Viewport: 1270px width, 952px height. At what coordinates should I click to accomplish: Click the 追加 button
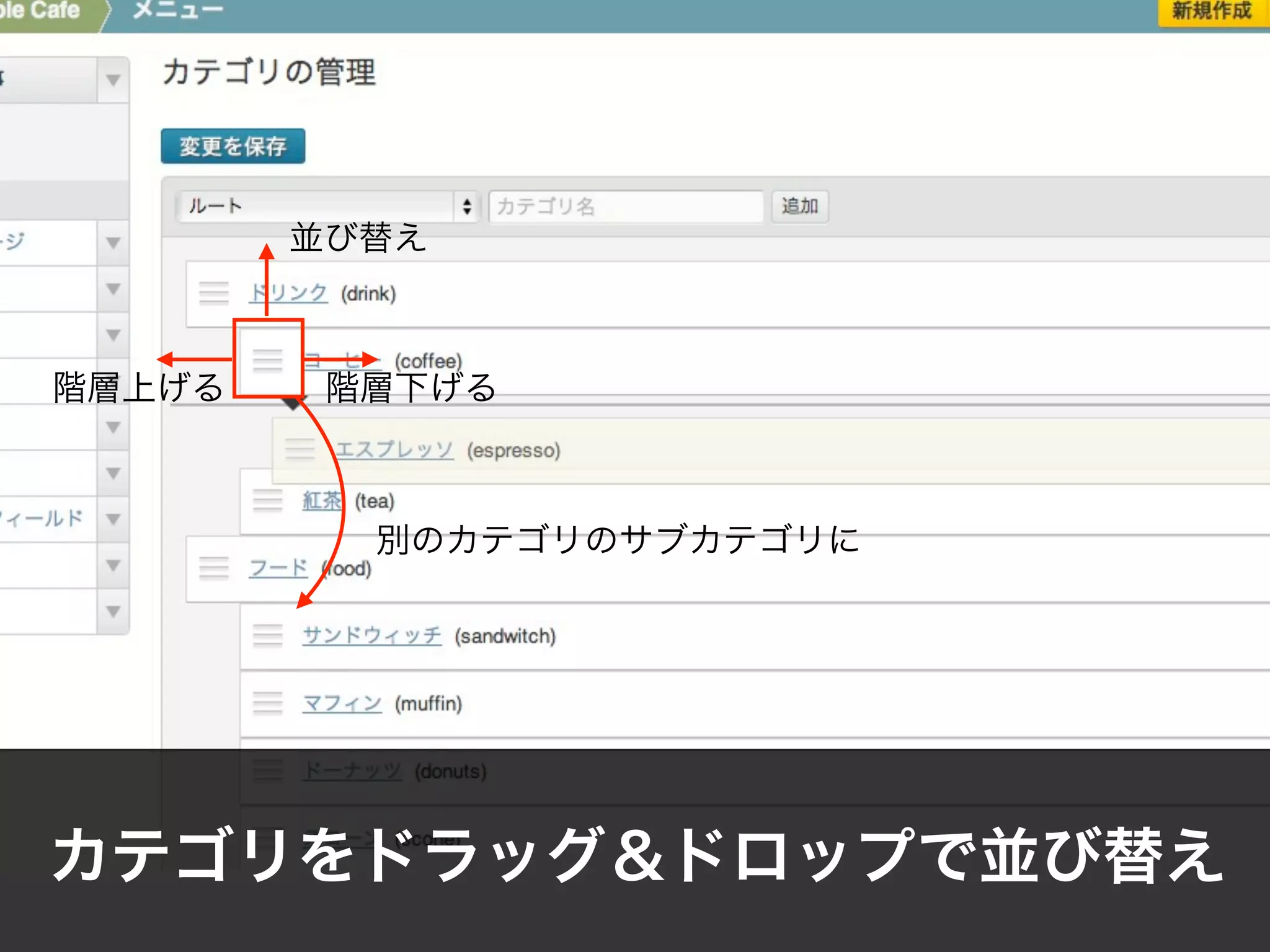tap(799, 206)
